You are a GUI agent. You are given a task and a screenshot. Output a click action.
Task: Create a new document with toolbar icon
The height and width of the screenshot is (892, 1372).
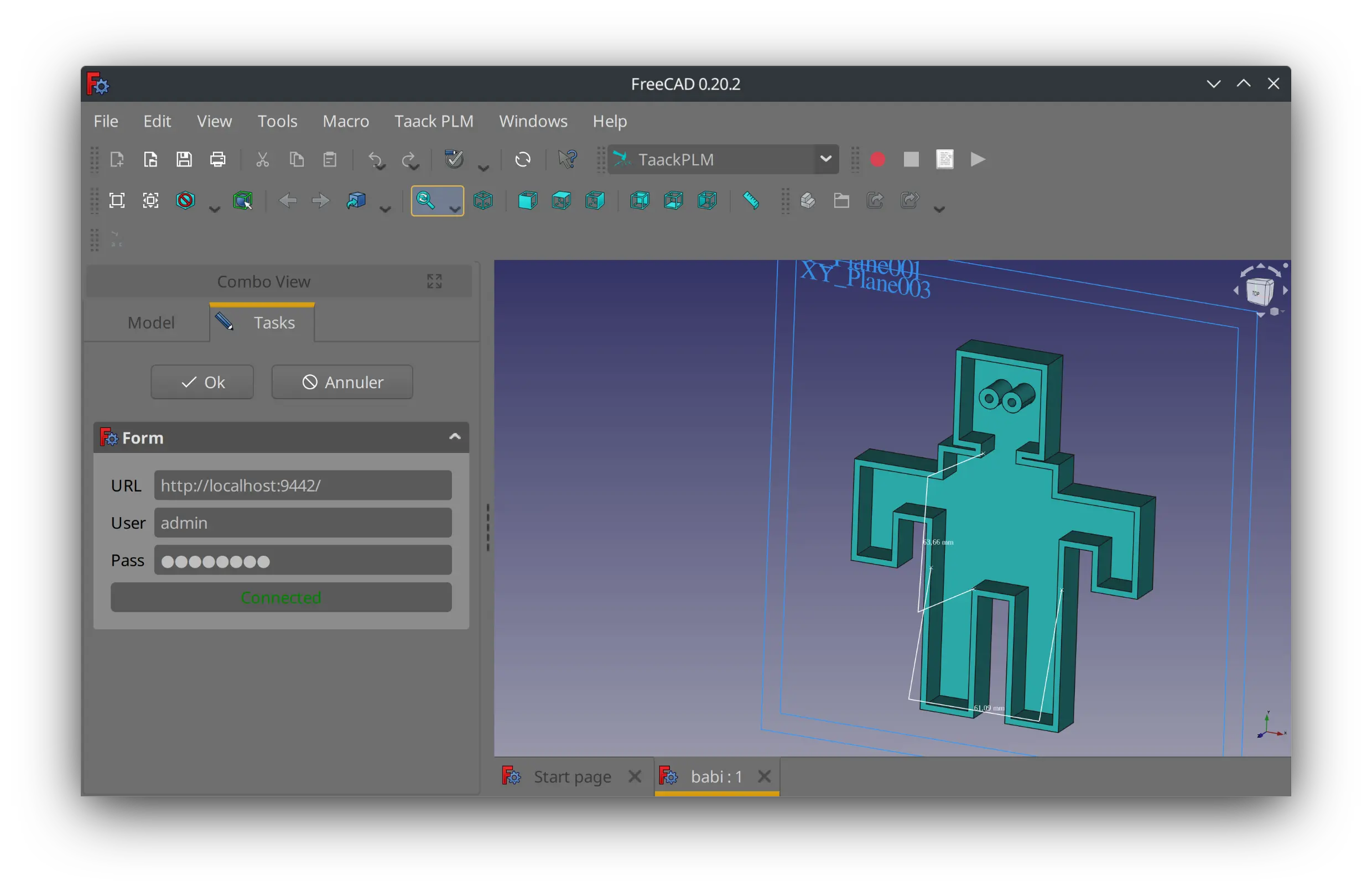(117, 159)
